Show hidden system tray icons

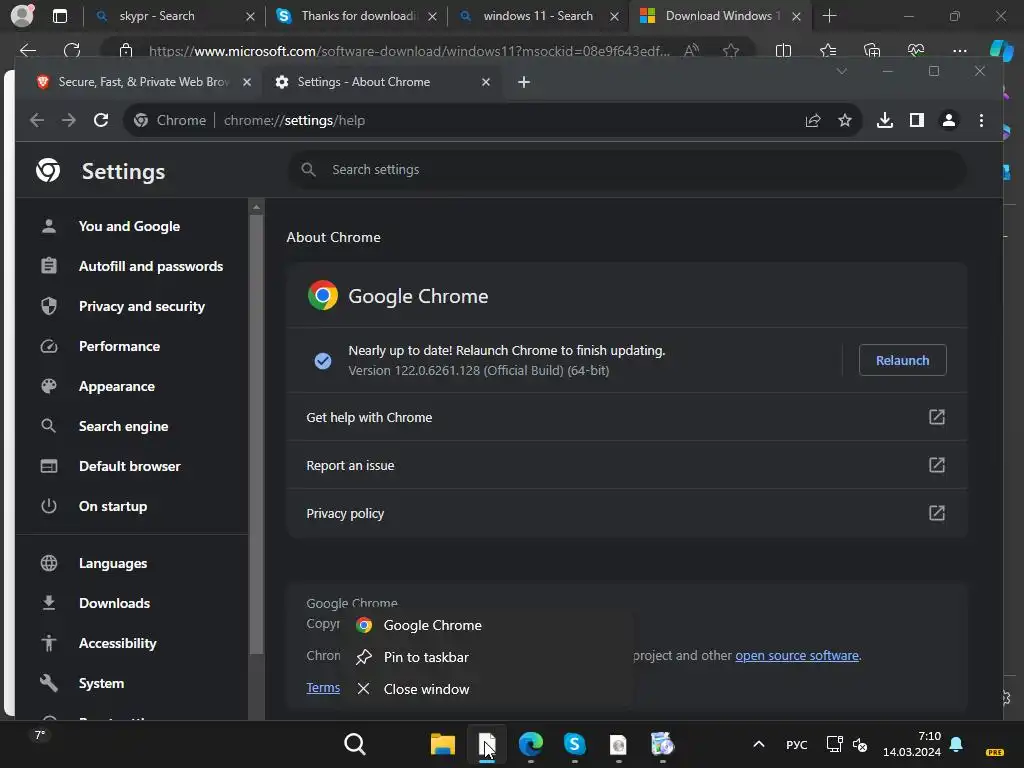758,744
